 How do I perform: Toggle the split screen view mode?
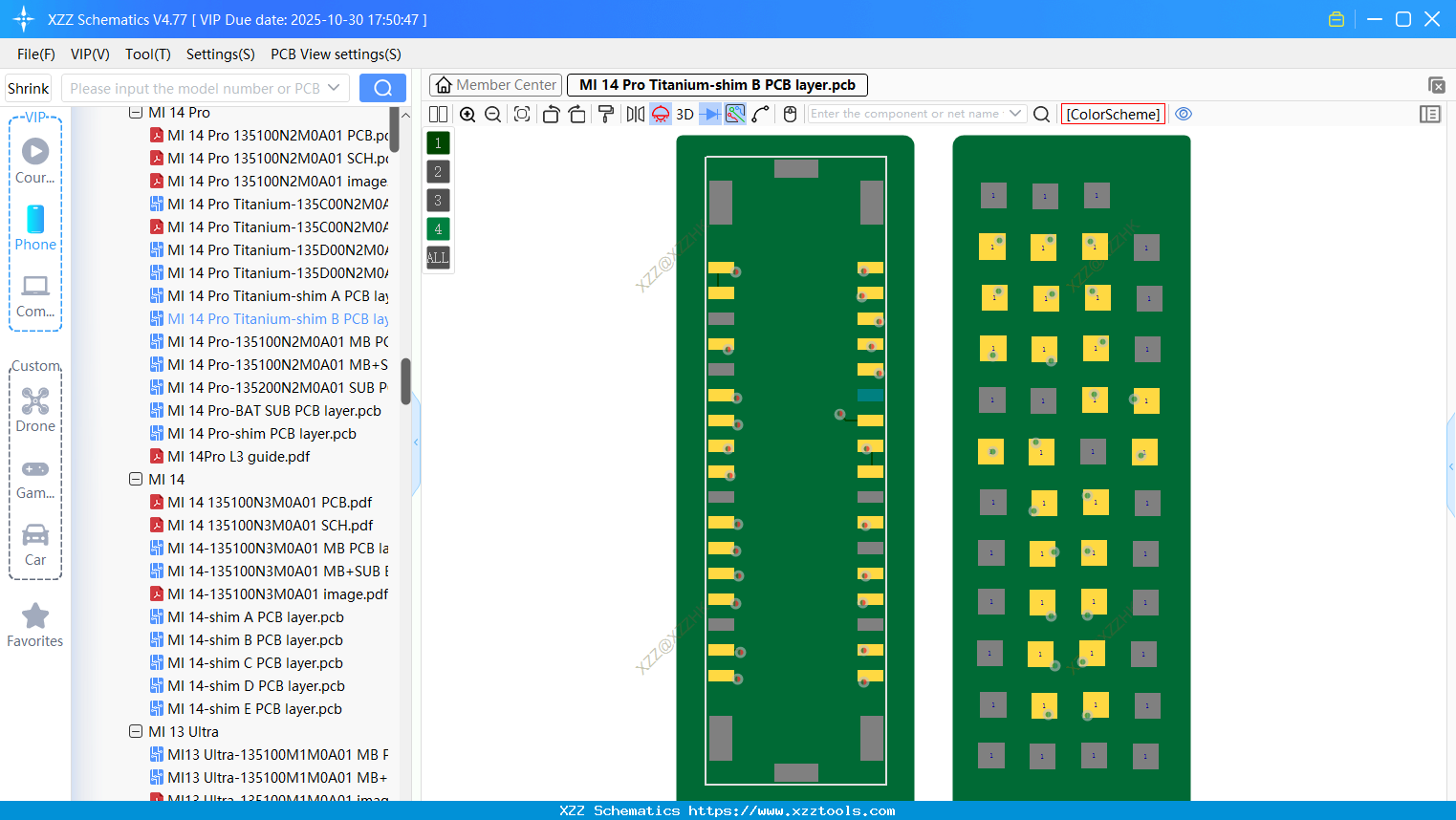click(x=438, y=114)
